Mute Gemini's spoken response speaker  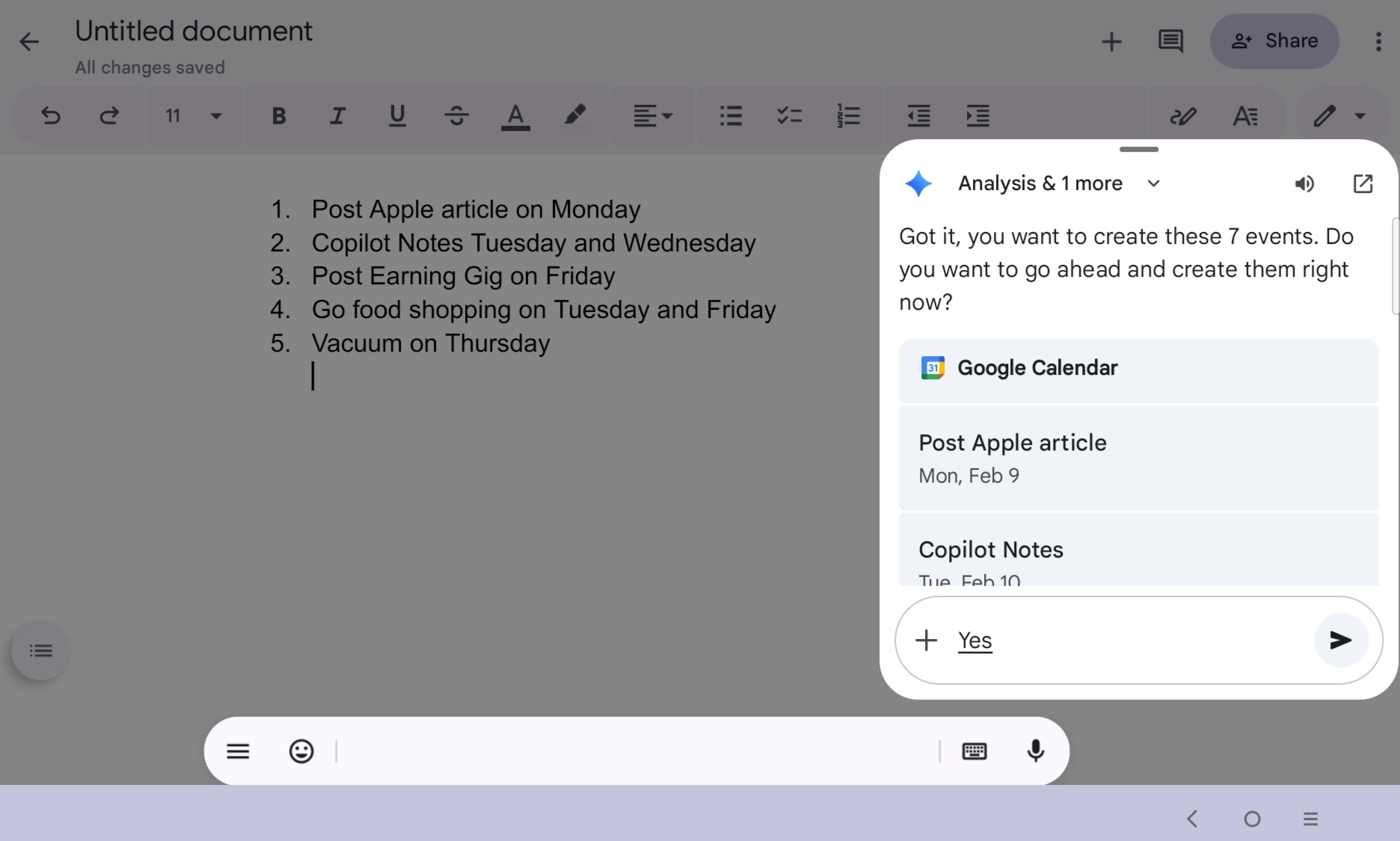point(1304,183)
